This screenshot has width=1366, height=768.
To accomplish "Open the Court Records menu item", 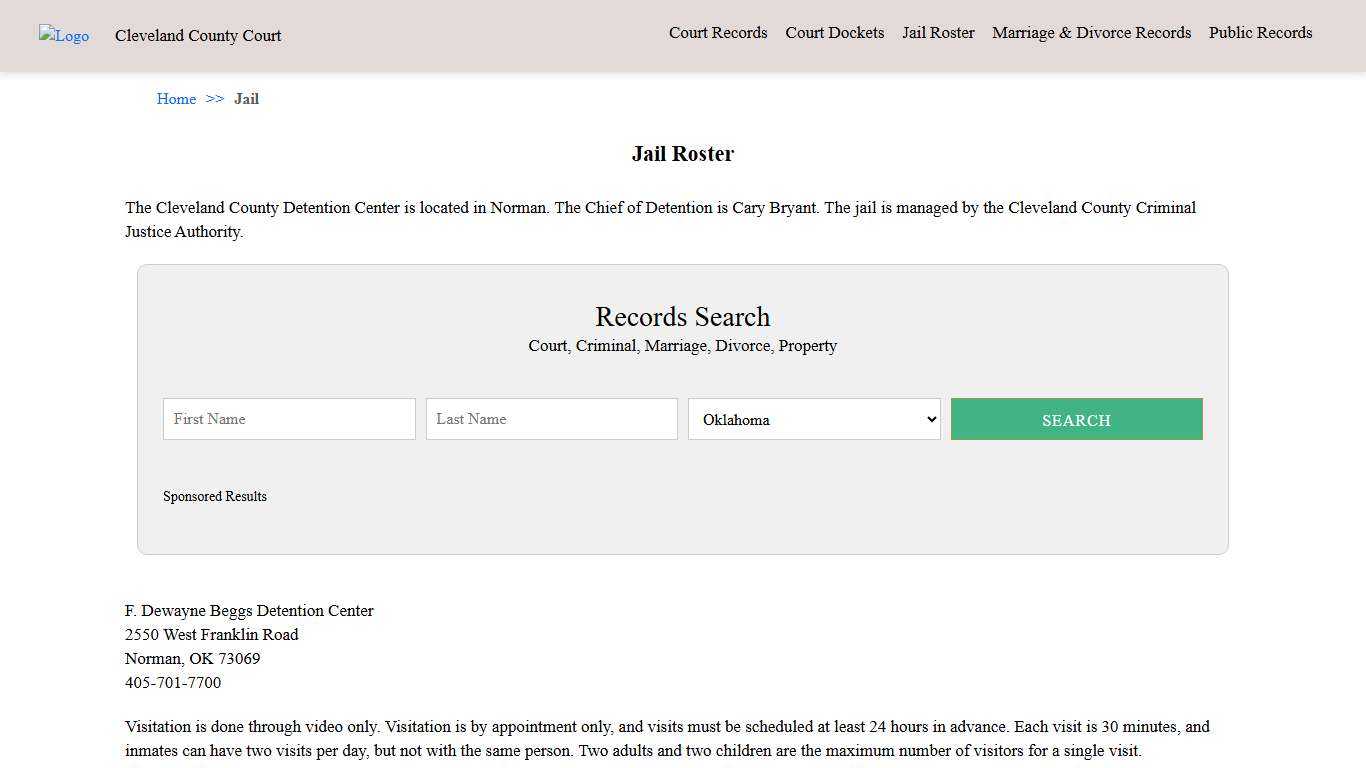I will coord(718,32).
